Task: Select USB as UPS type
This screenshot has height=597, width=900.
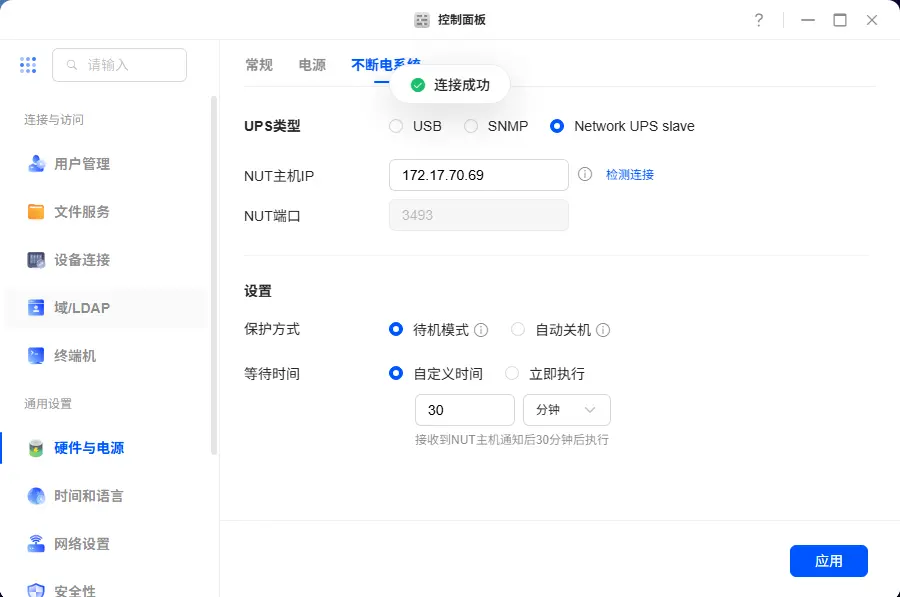Action: click(396, 126)
